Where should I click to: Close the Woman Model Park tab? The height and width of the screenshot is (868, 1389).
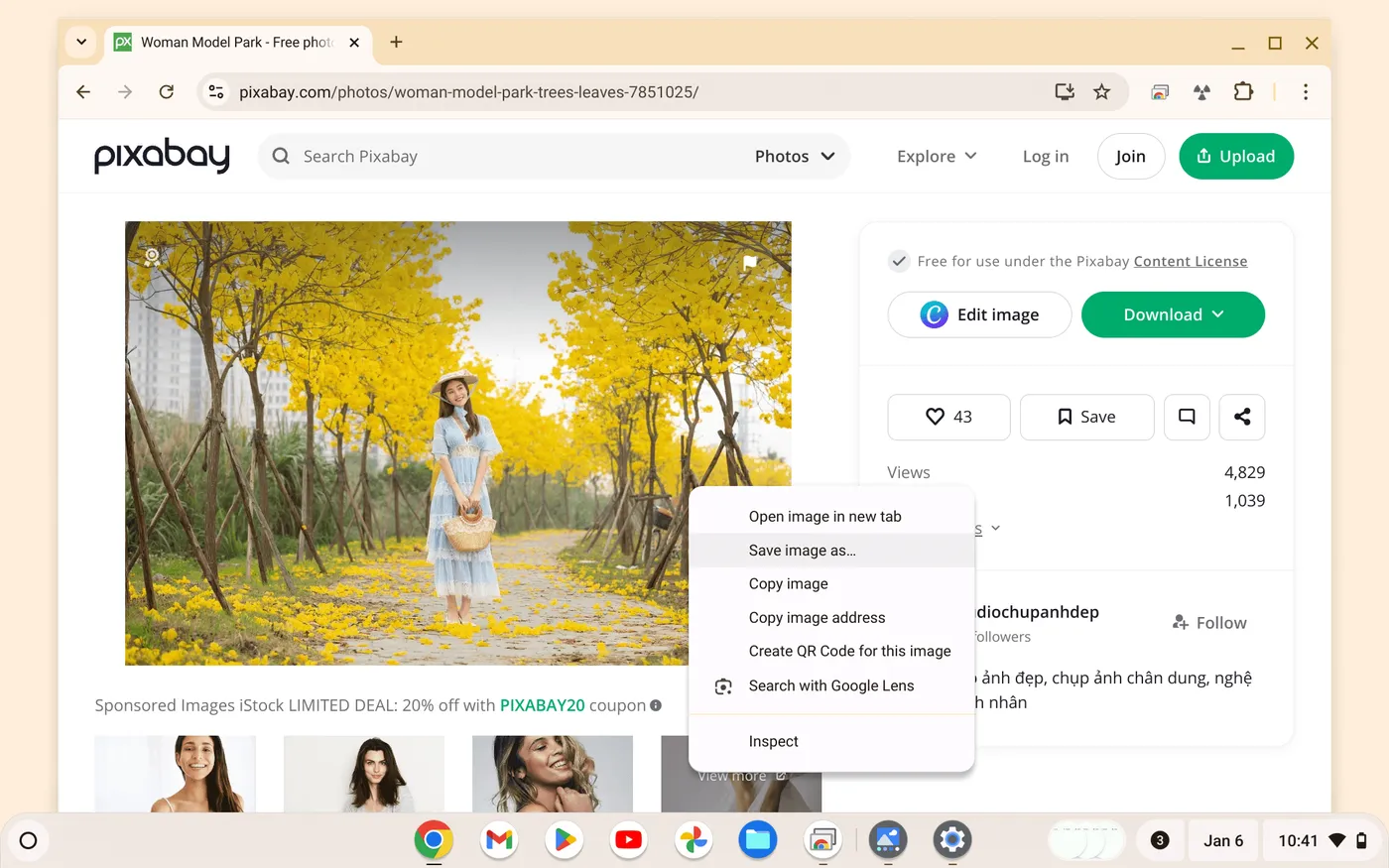354,43
